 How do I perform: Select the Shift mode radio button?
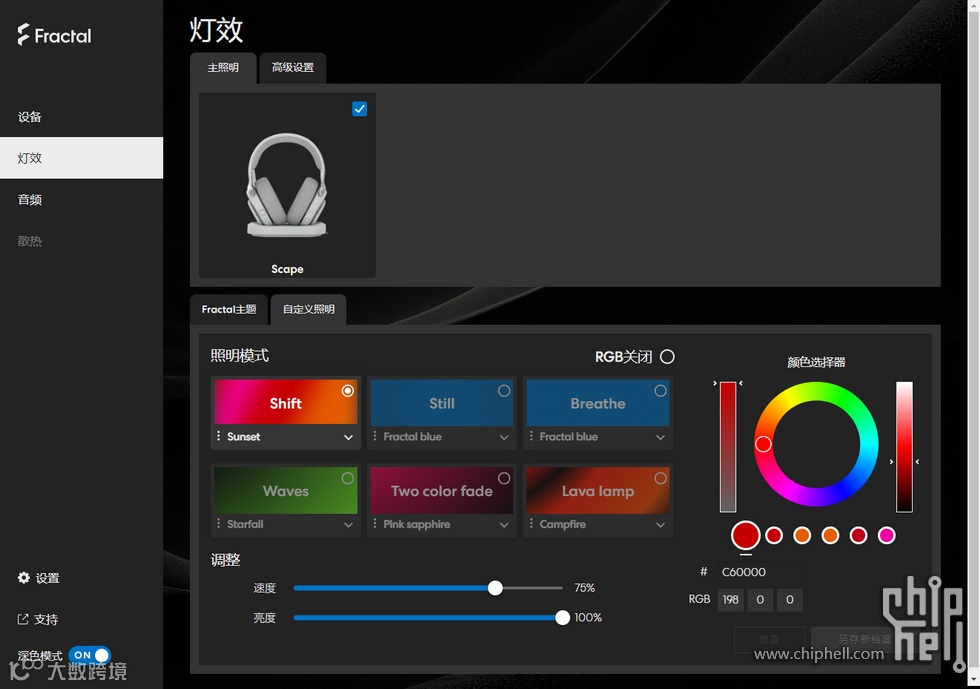(348, 391)
